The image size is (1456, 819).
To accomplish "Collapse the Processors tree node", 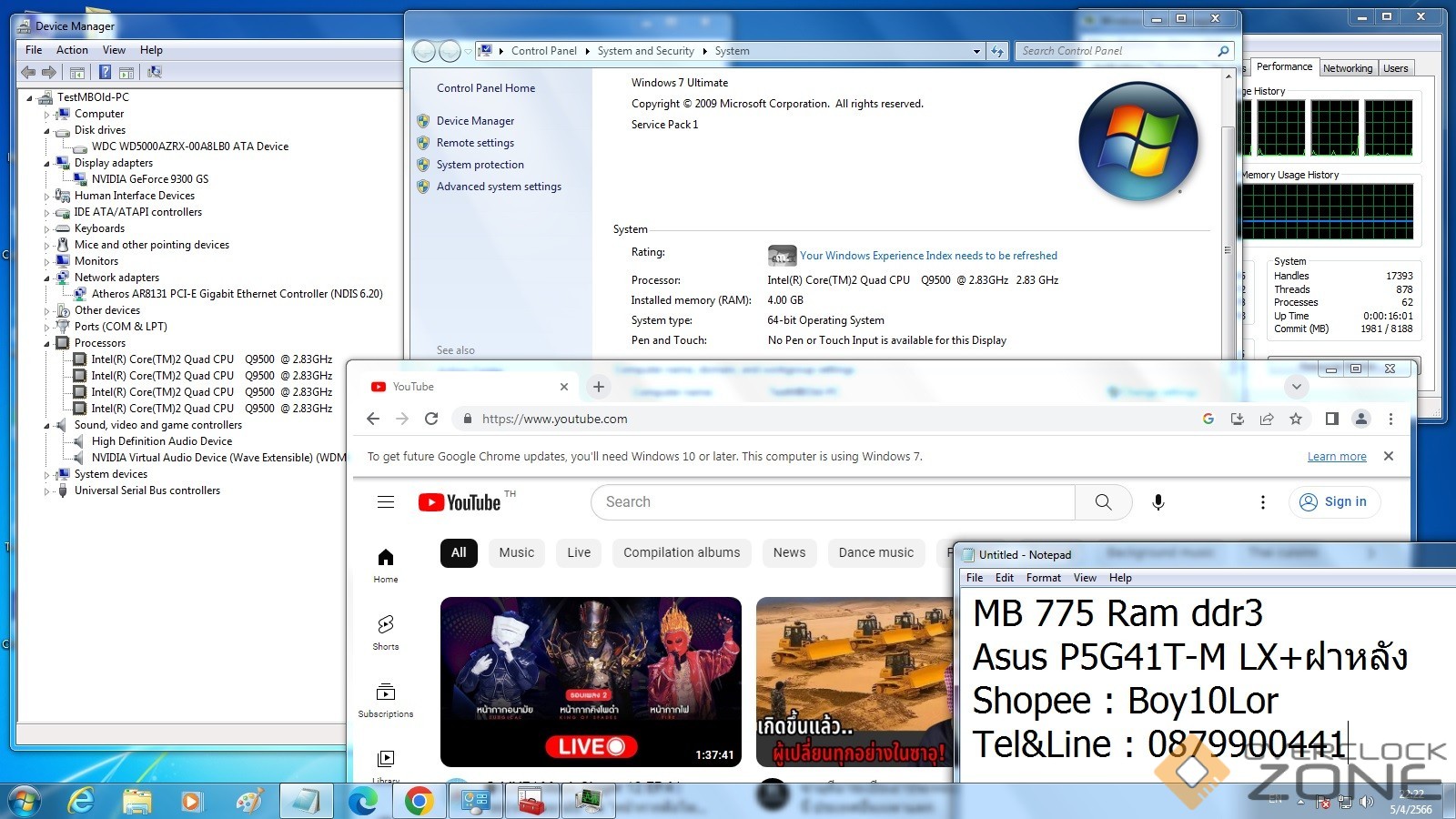I will [x=46, y=344].
